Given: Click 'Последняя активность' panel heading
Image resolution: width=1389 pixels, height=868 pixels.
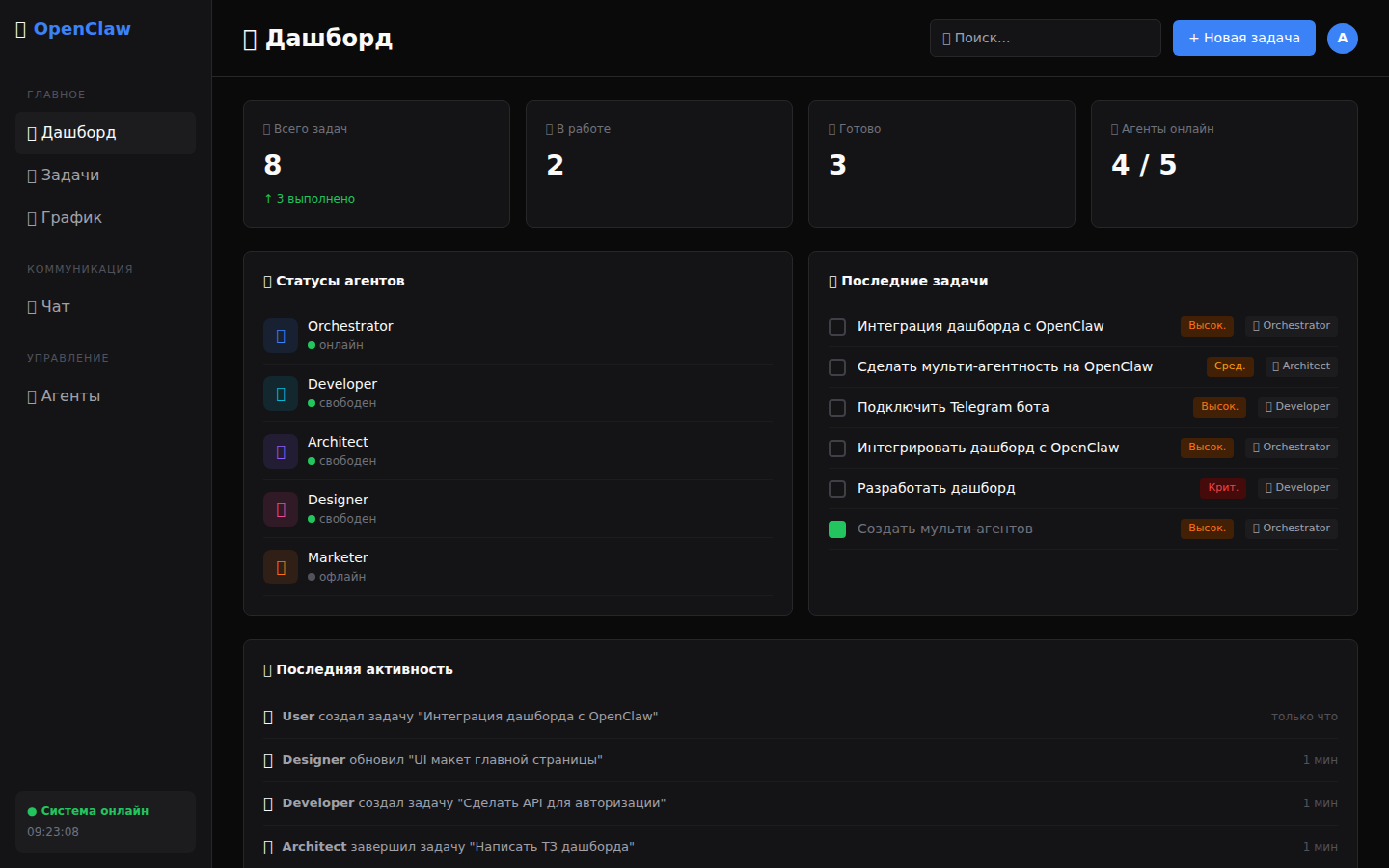Looking at the screenshot, I should tap(358, 670).
